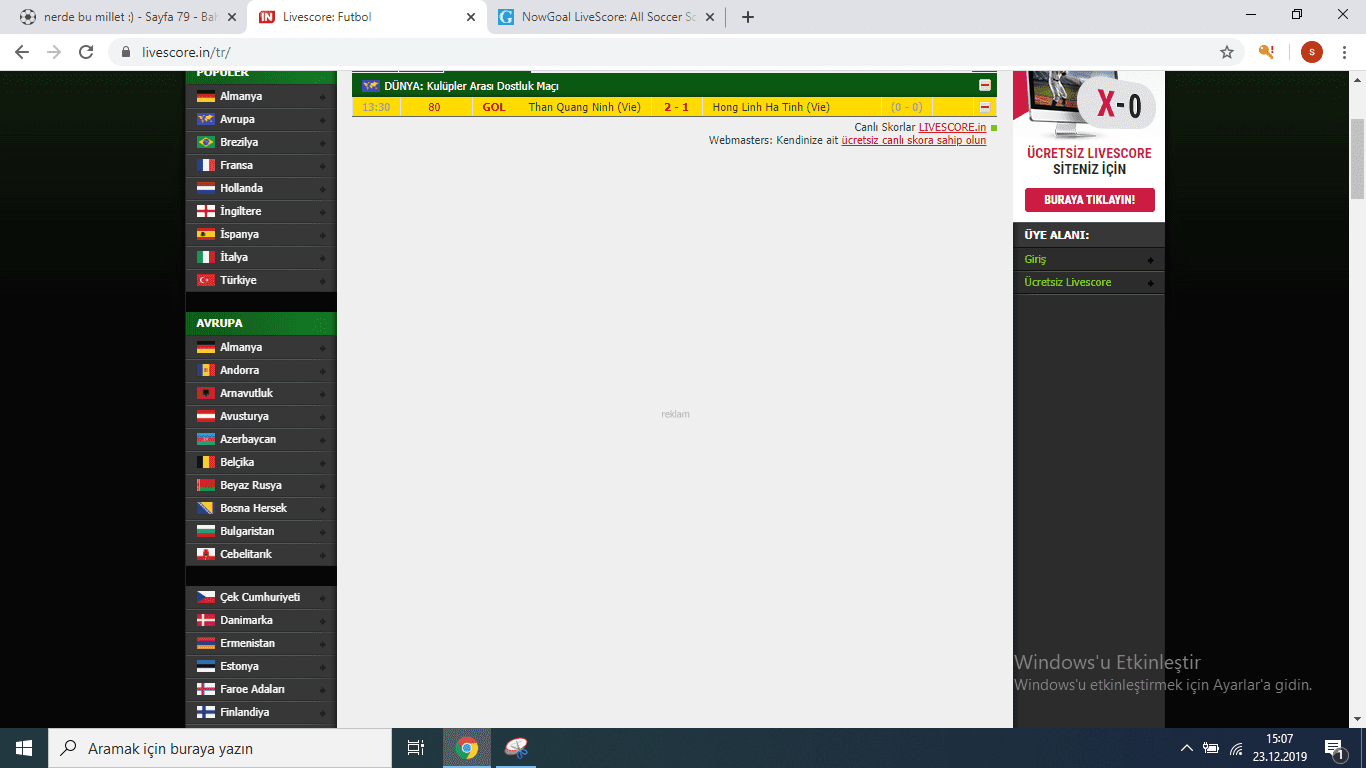Click the Türkiye flag icon
This screenshot has width=1366, height=768.
pyautogui.click(x=206, y=280)
